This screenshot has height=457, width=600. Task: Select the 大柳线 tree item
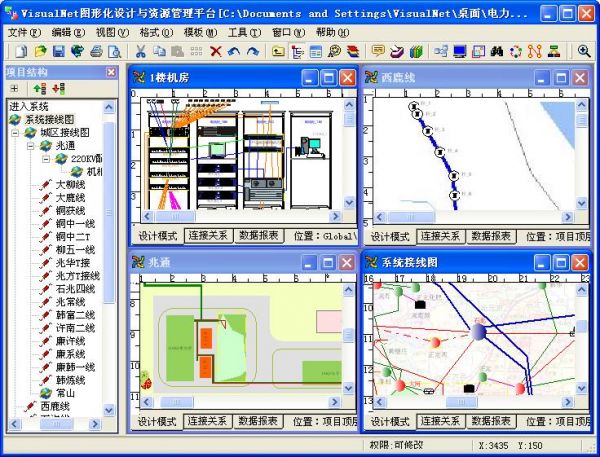[x=70, y=185]
